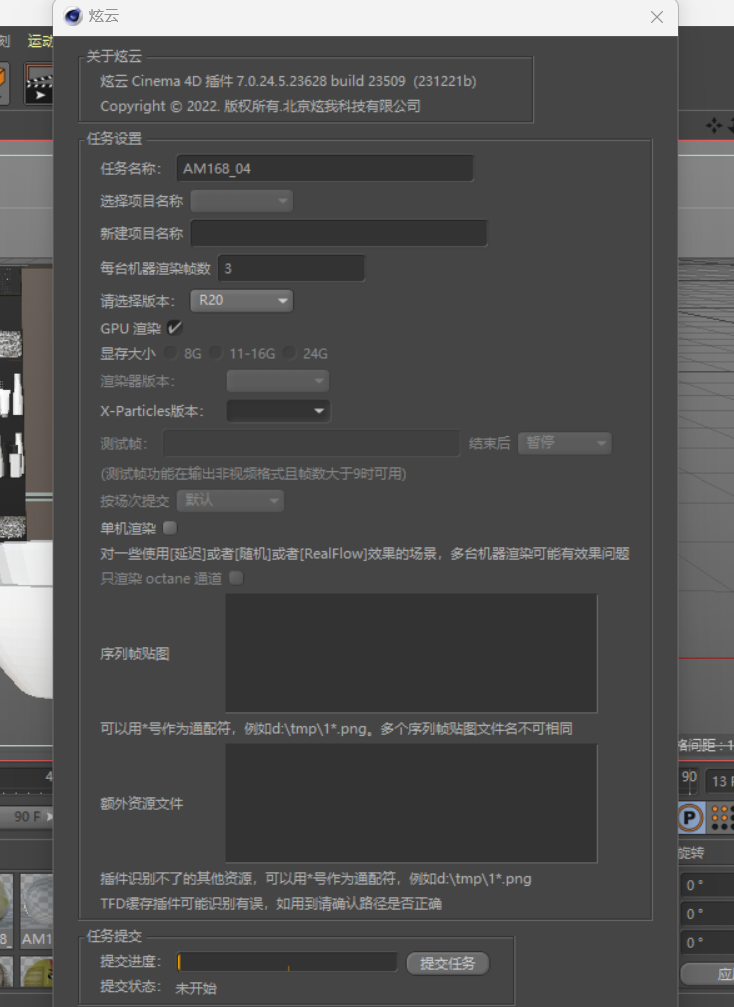Expand the 渲染器版本 dropdown
The image size is (734, 1007).
[x=278, y=381]
